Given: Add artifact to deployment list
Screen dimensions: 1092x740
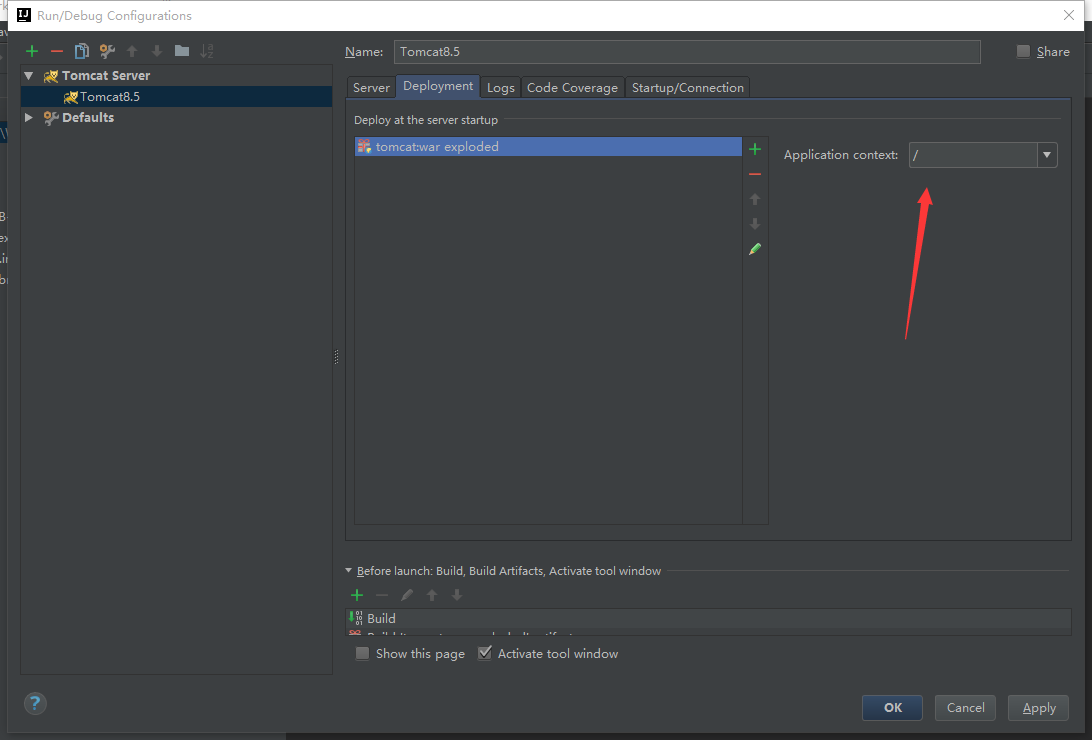Looking at the screenshot, I should (755, 149).
